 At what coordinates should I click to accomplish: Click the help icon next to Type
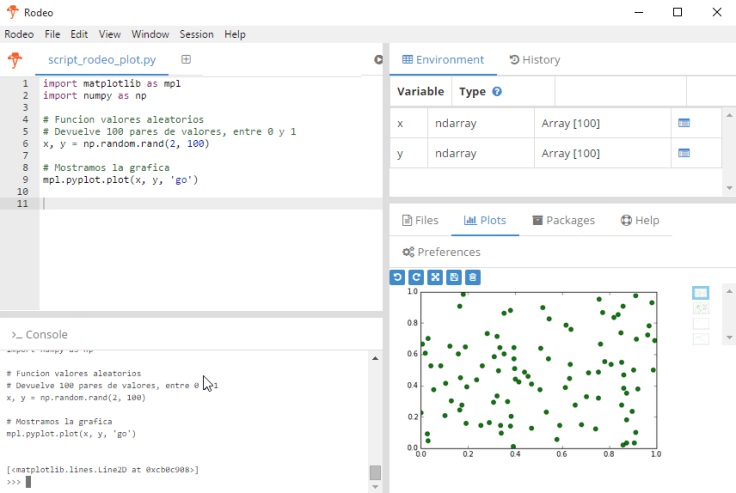(497, 92)
